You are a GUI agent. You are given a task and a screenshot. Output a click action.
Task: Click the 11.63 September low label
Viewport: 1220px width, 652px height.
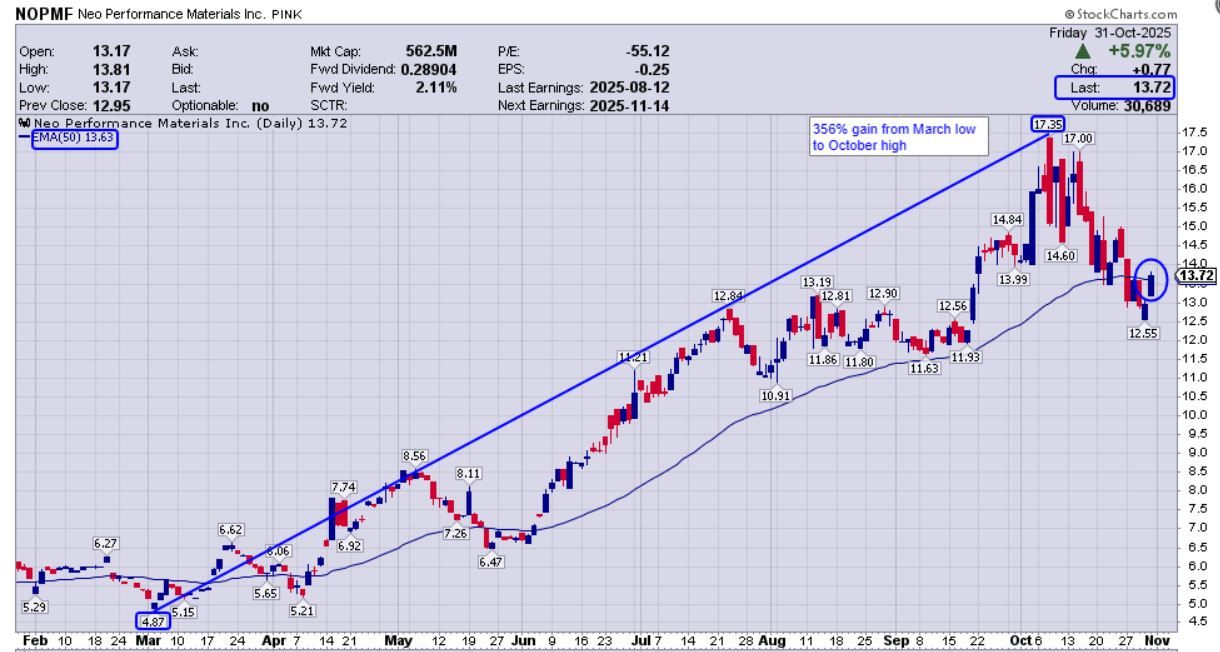point(924,368)
